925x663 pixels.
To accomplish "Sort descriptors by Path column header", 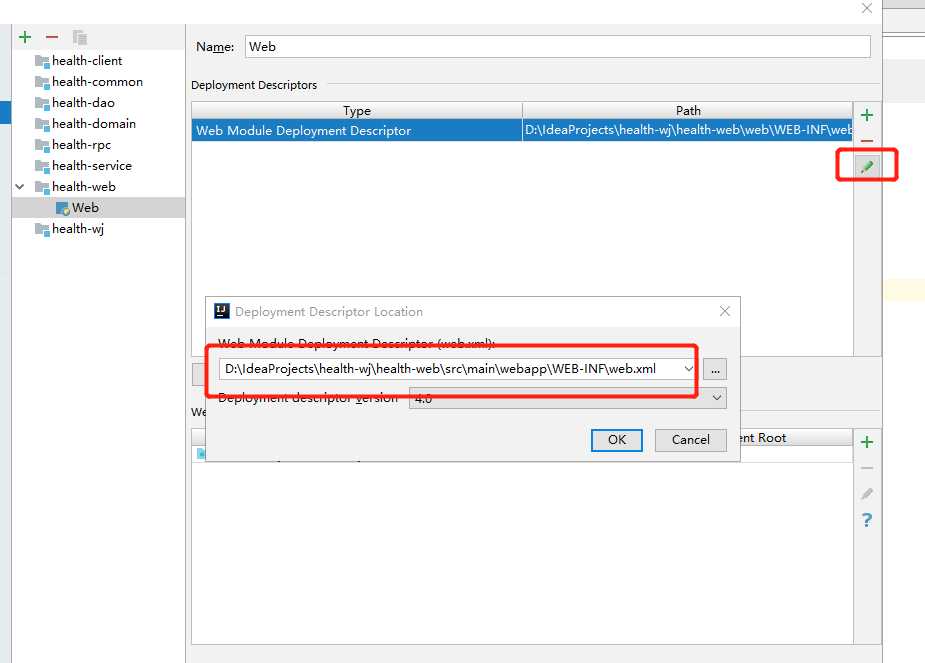I will (688, 110).
